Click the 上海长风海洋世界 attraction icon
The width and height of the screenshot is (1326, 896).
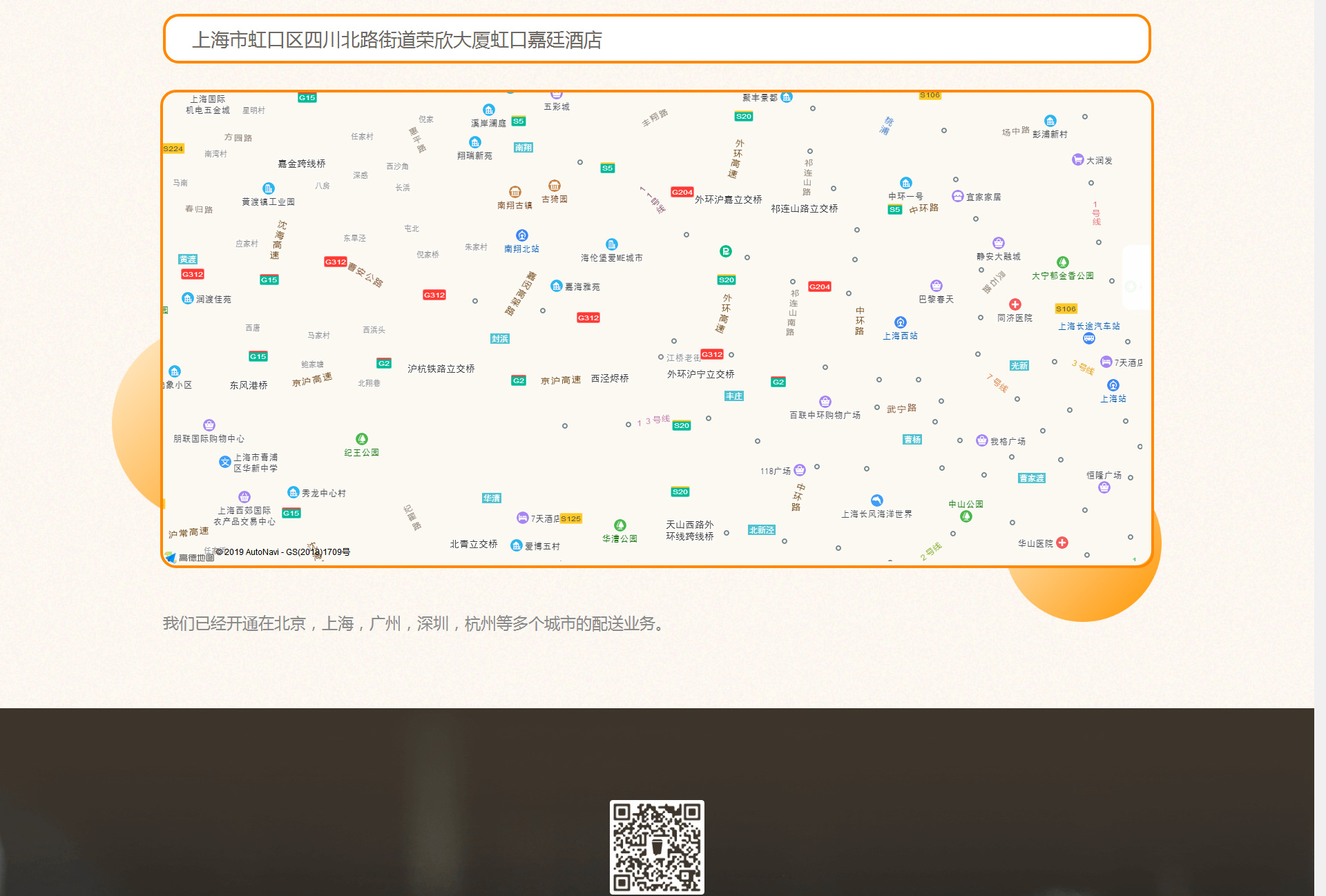pyautogui.click(x=877, y=500)
